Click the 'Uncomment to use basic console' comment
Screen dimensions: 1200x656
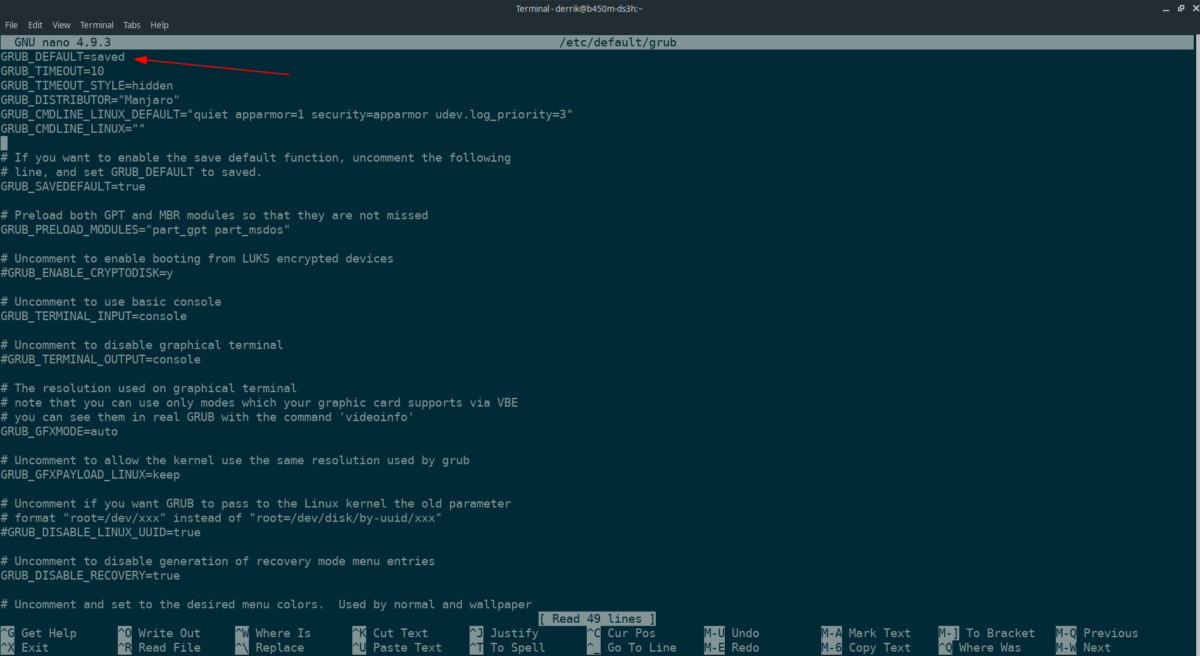pos(111,302)
